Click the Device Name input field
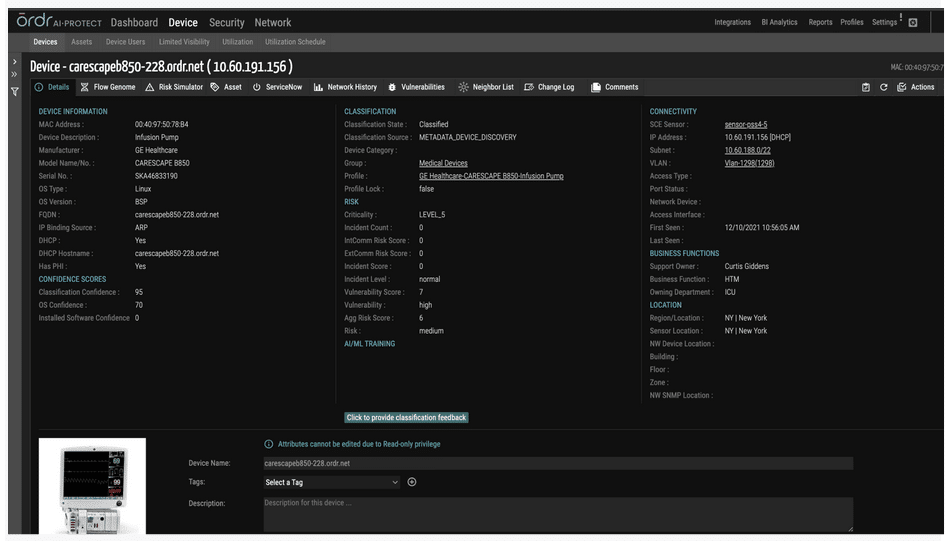Screen dimensions: 949x541 point(558,464)
